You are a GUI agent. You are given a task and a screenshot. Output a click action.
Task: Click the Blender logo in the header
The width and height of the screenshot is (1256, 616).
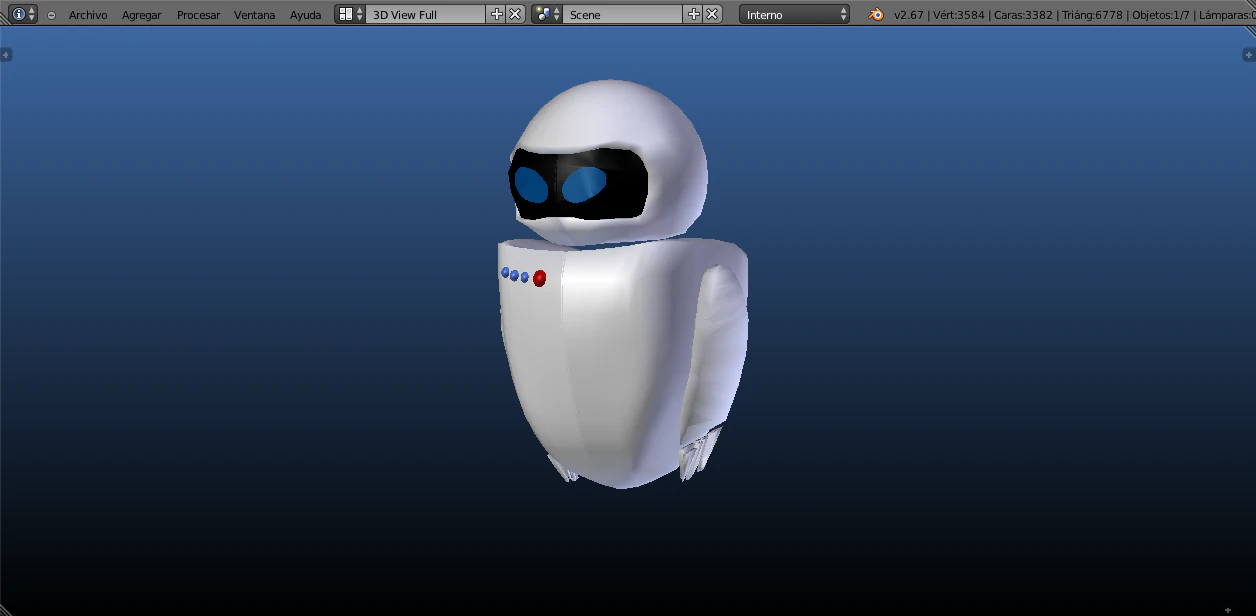click(876, 15)
